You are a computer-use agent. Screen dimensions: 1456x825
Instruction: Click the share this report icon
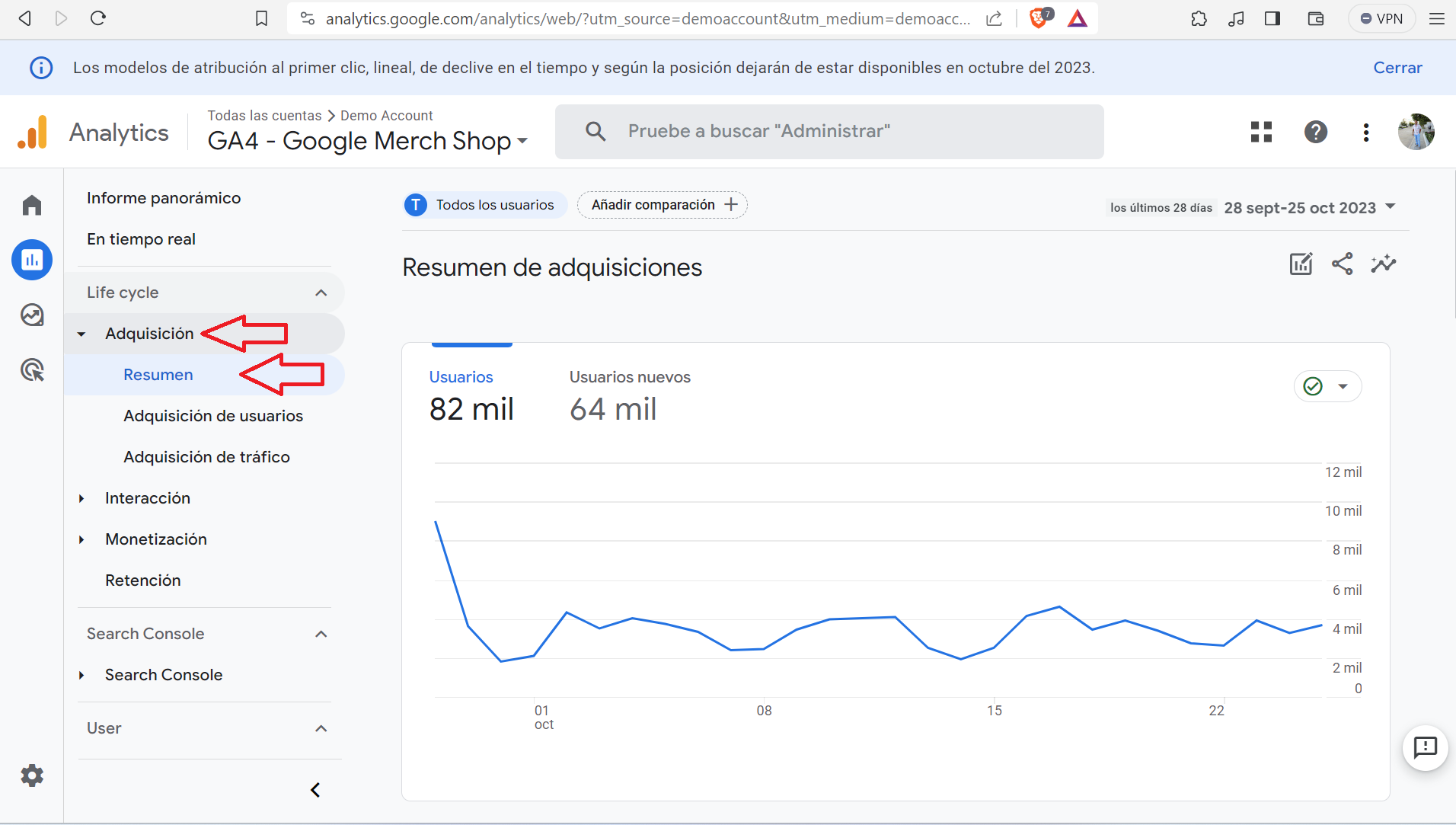point(1343,264)
